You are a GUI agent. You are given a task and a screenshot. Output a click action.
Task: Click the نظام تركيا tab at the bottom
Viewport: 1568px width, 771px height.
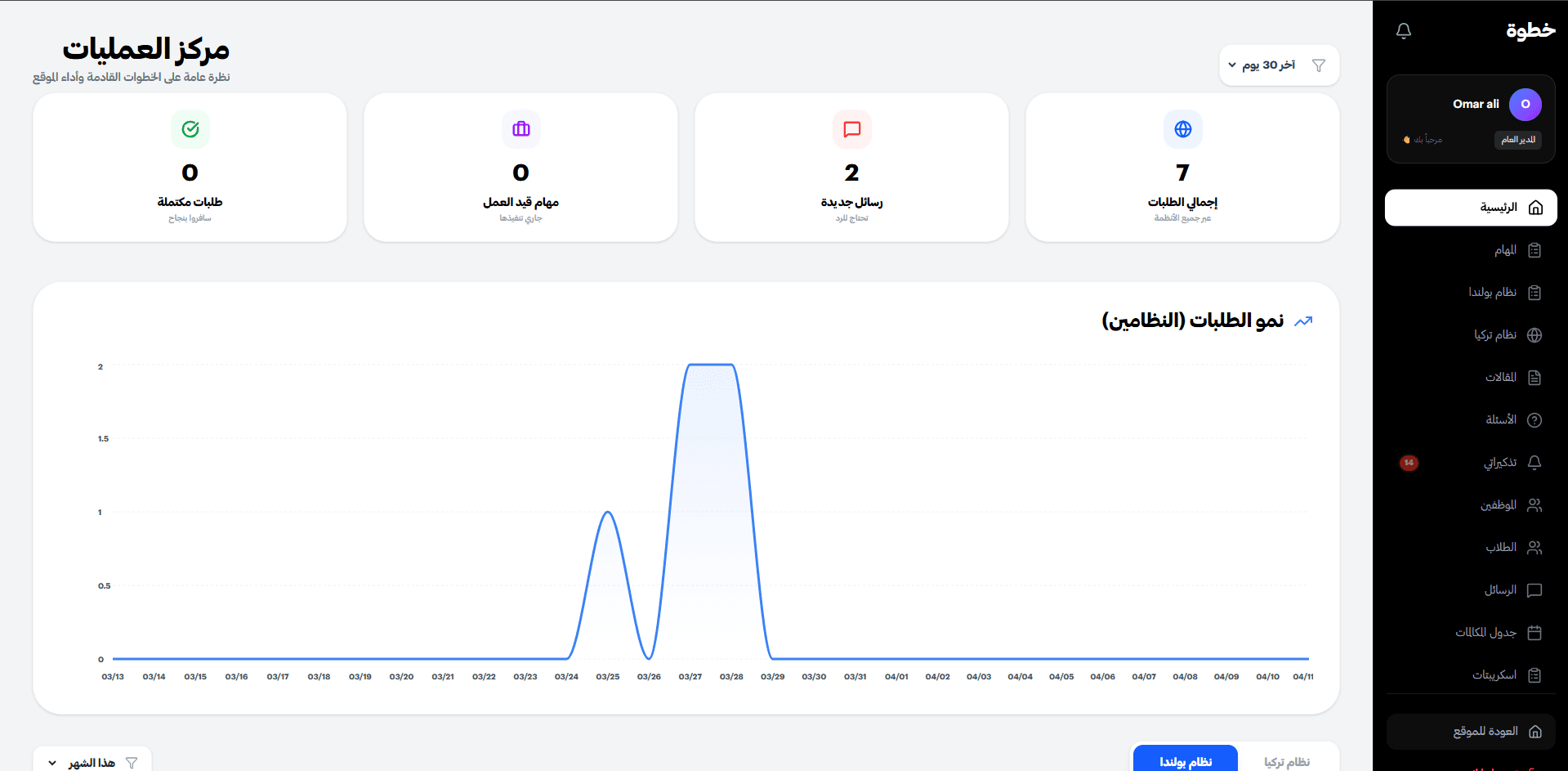coord(1288,761)
